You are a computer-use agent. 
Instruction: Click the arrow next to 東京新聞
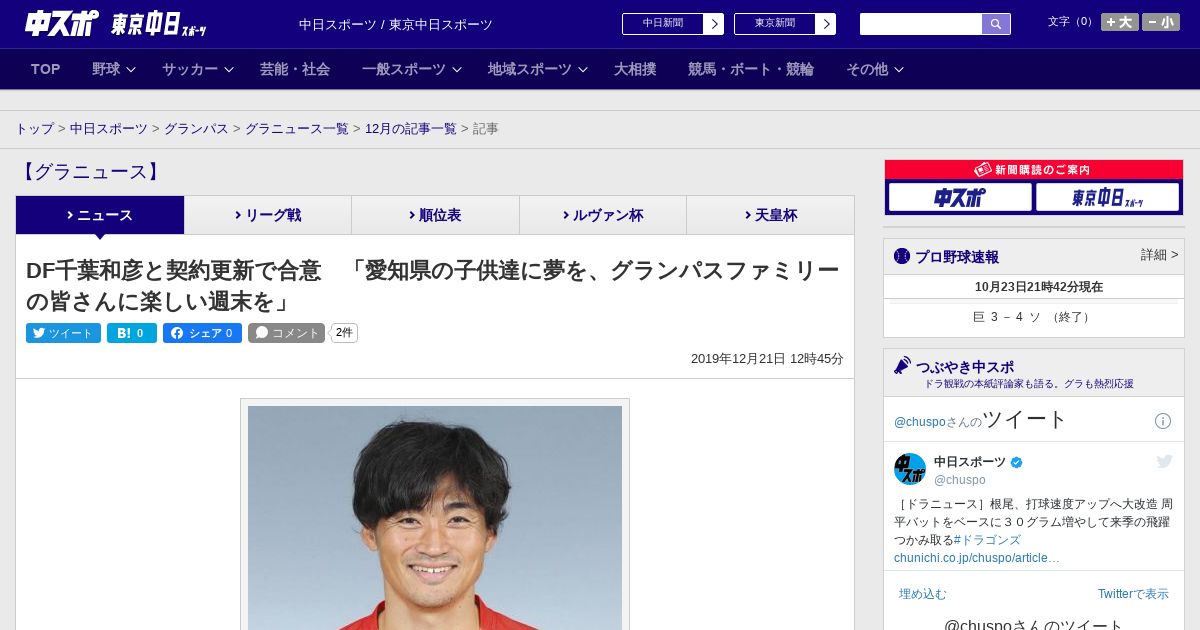[825, 24]
